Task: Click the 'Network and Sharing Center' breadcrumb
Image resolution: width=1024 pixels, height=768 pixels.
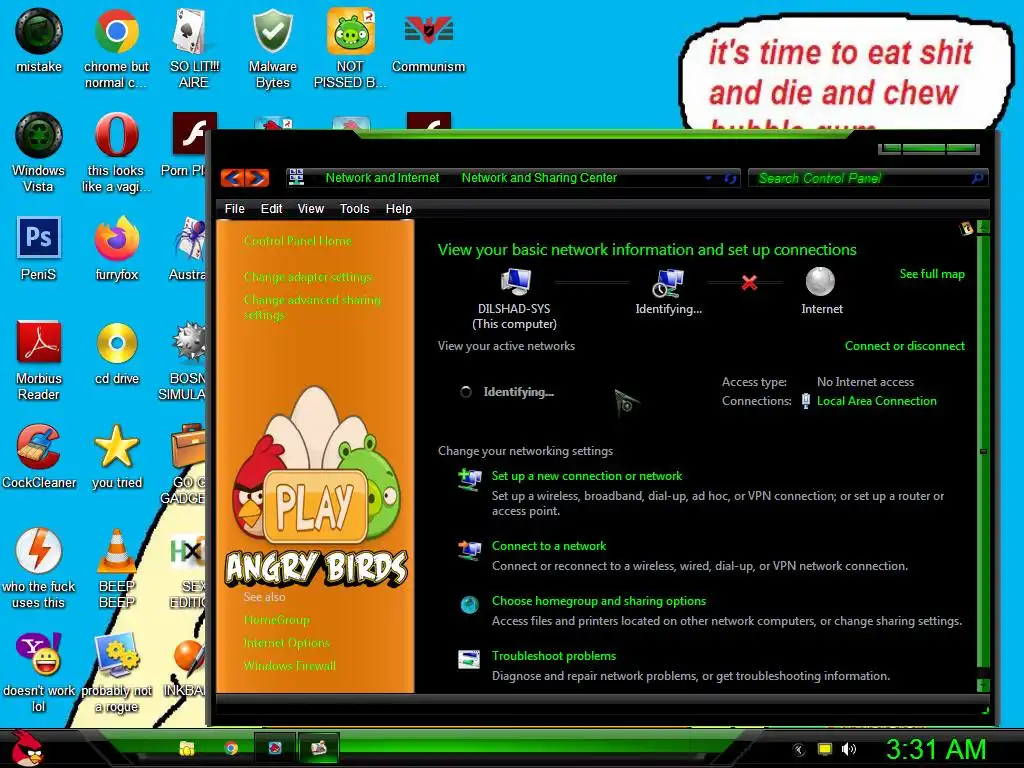Action: 539,178
